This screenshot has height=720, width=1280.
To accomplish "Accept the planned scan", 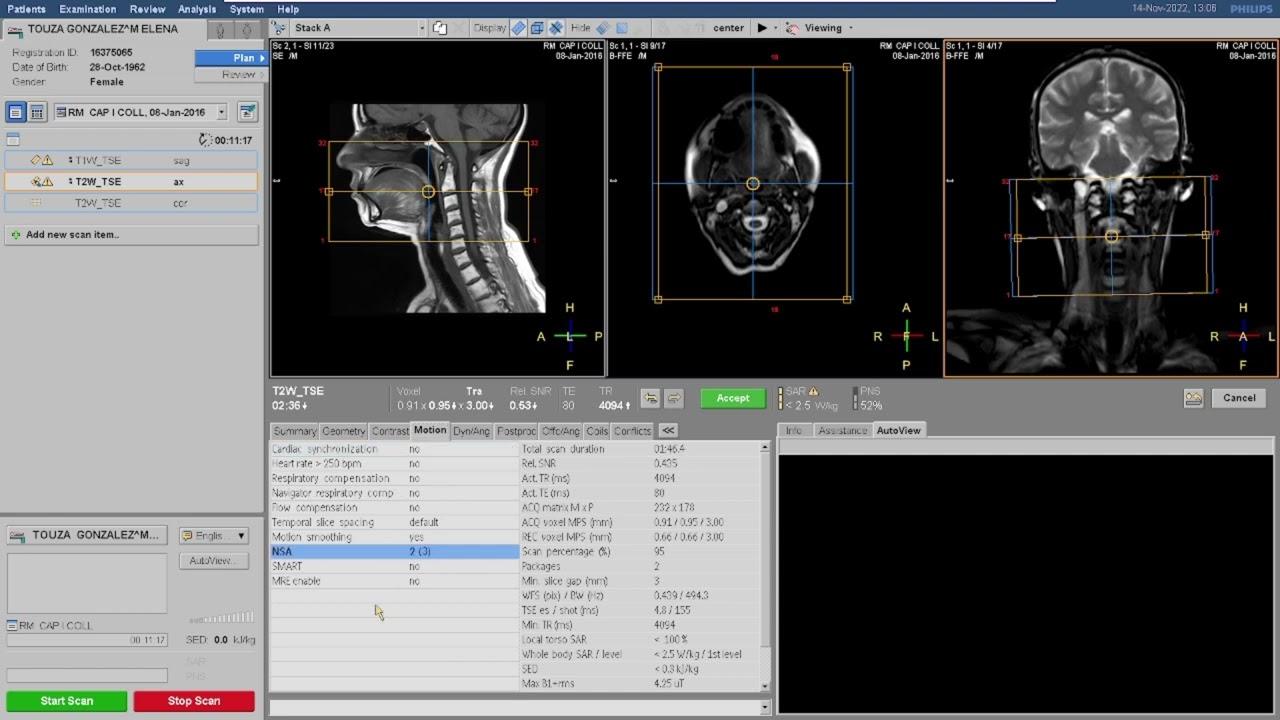I will click(732, 398).
